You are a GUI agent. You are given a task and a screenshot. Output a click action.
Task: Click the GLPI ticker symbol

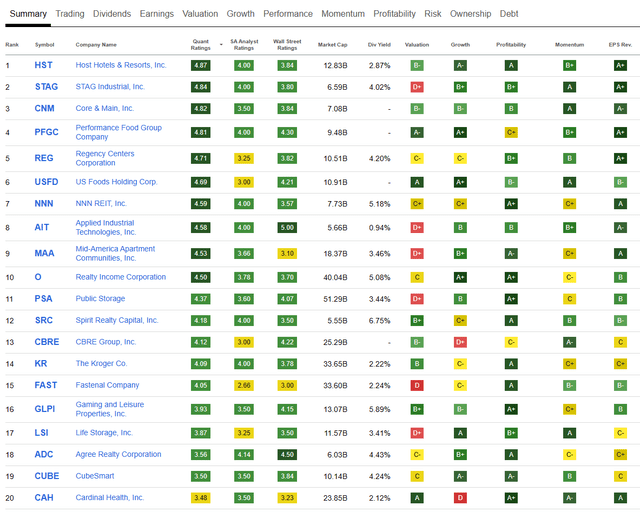45,409
